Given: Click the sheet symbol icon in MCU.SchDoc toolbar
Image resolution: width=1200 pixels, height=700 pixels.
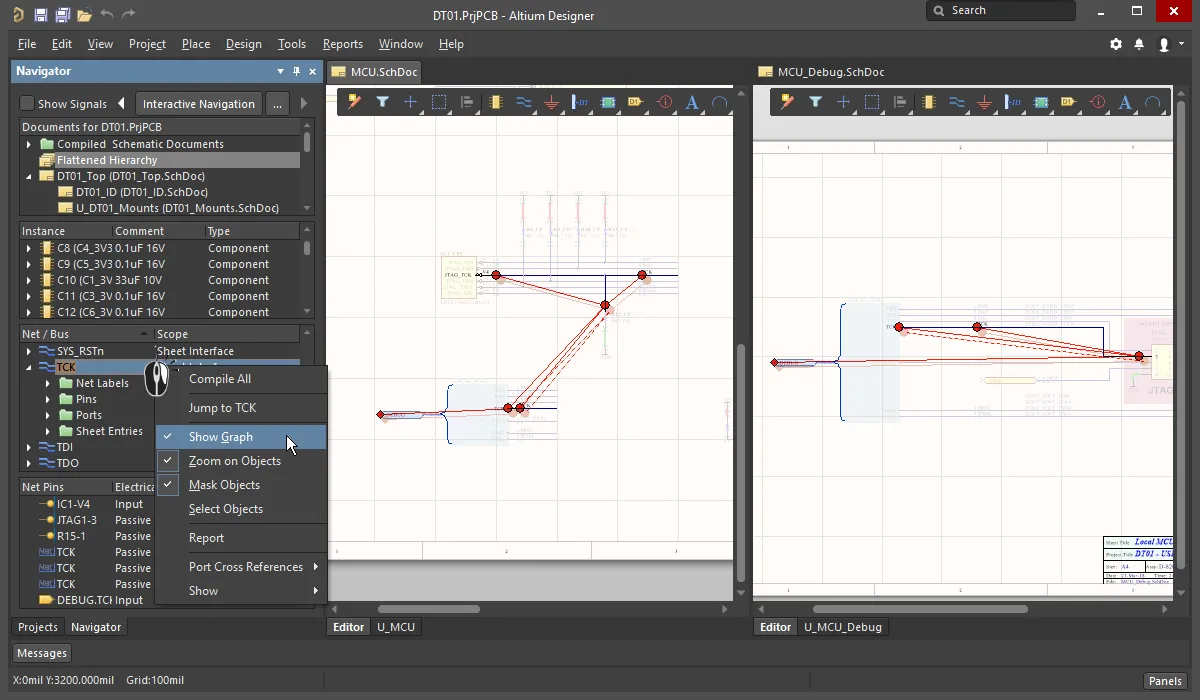Looking at the screenshot, I should pyautogui.click(x=607, y=102).
